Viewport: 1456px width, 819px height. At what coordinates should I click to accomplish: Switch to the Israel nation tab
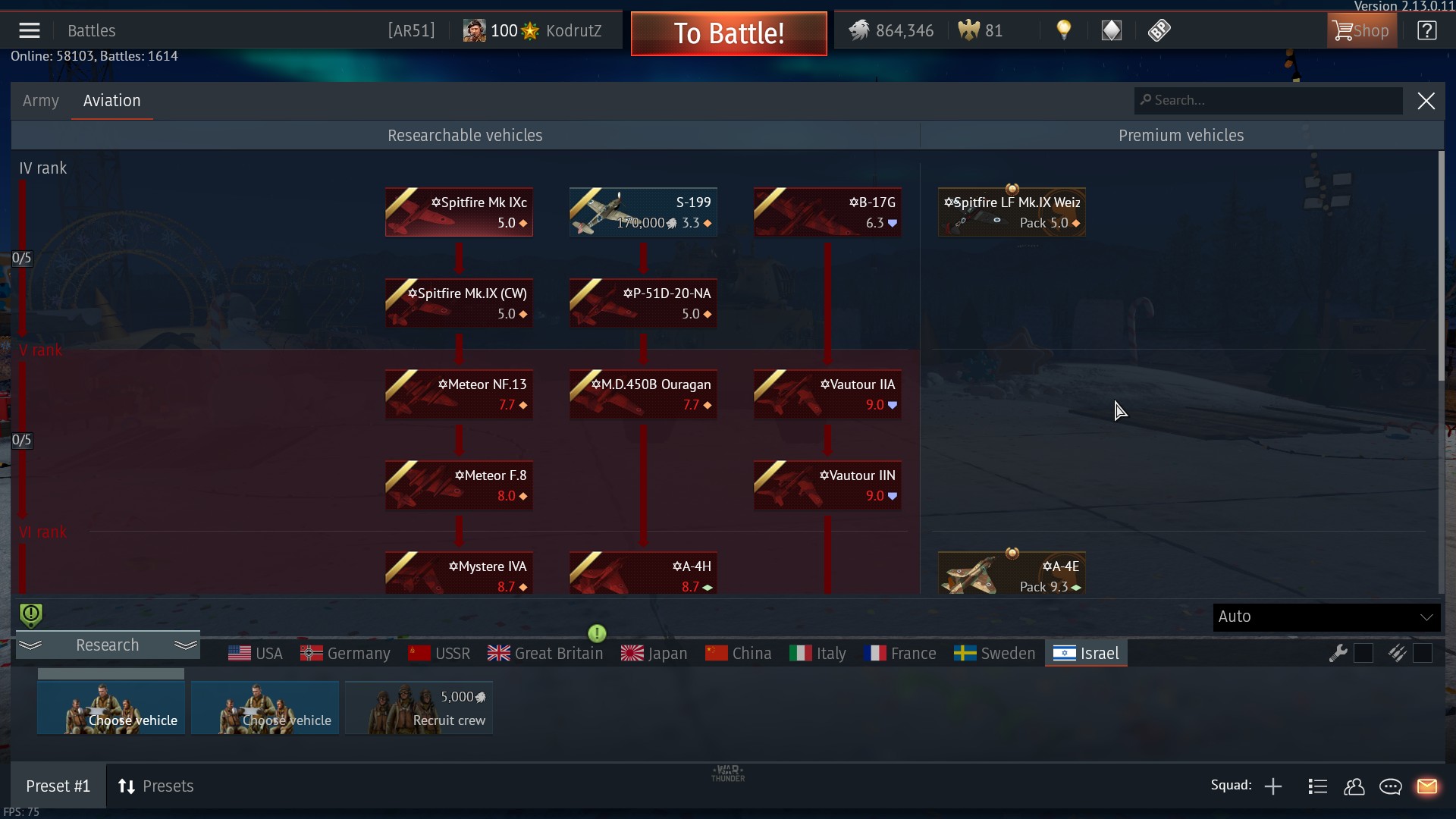tap(1086, 653)
